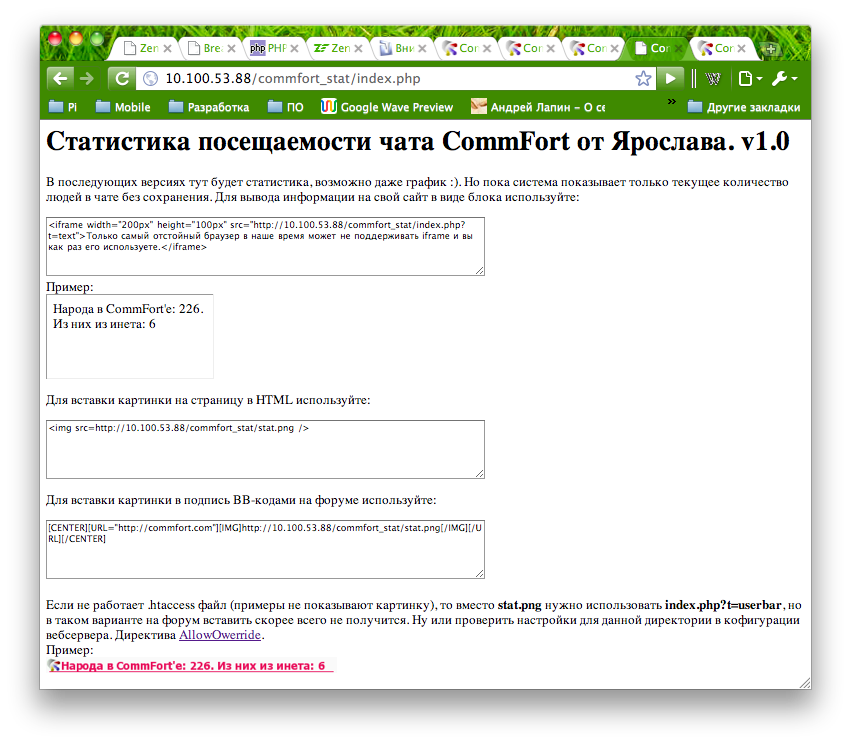
Task: Click inside the address bar URL field
Action: pyautogui.click(x=390, y=78)
